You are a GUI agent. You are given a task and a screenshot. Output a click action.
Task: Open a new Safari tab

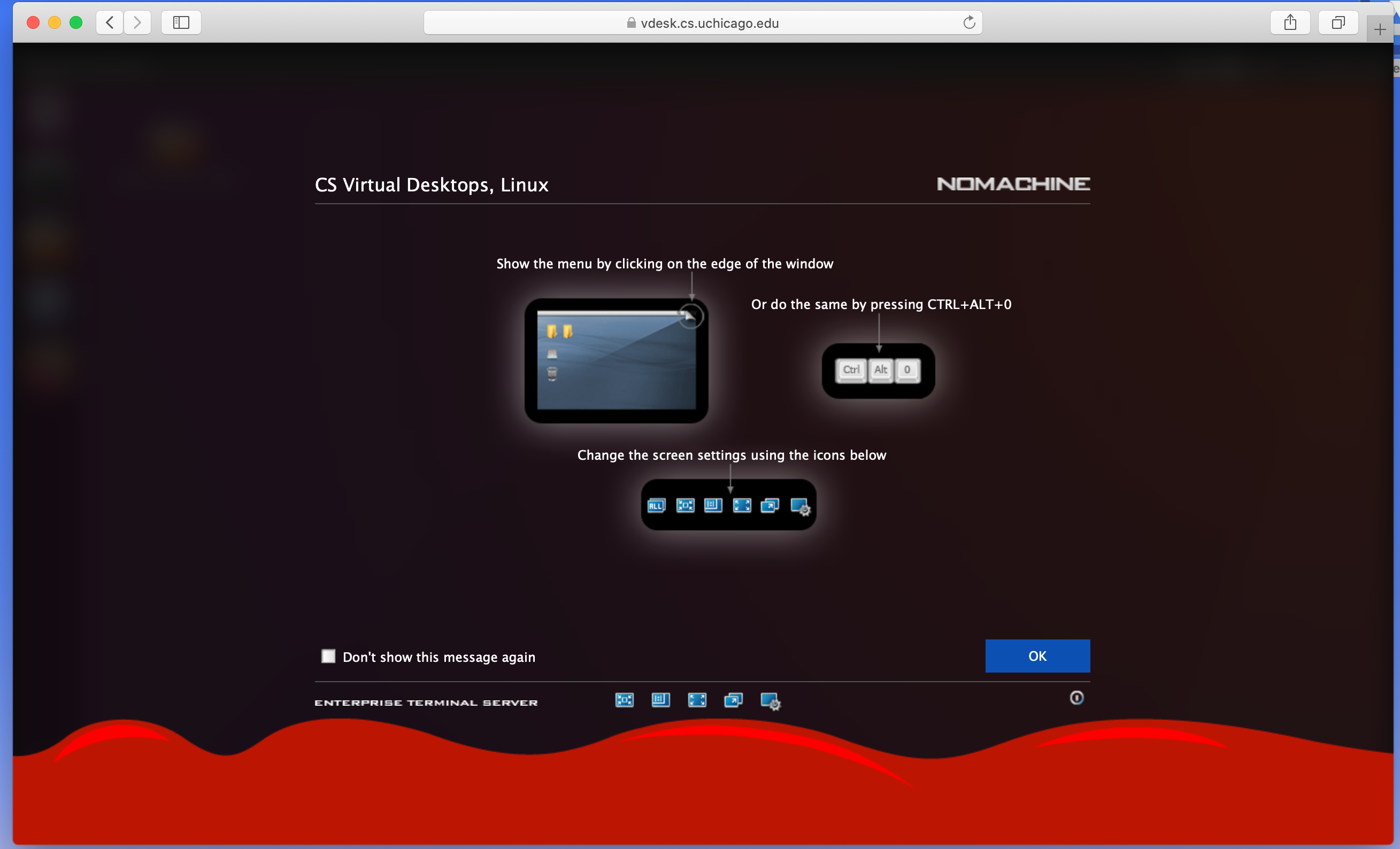point(1380,29)
